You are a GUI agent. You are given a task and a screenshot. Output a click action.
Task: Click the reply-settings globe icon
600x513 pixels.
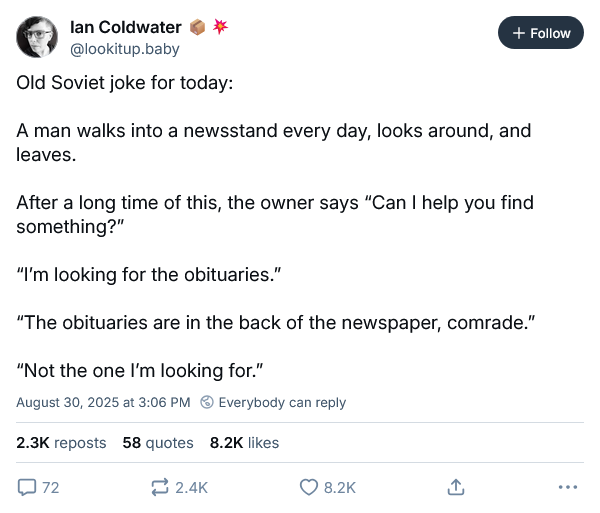tap(207, 402)
